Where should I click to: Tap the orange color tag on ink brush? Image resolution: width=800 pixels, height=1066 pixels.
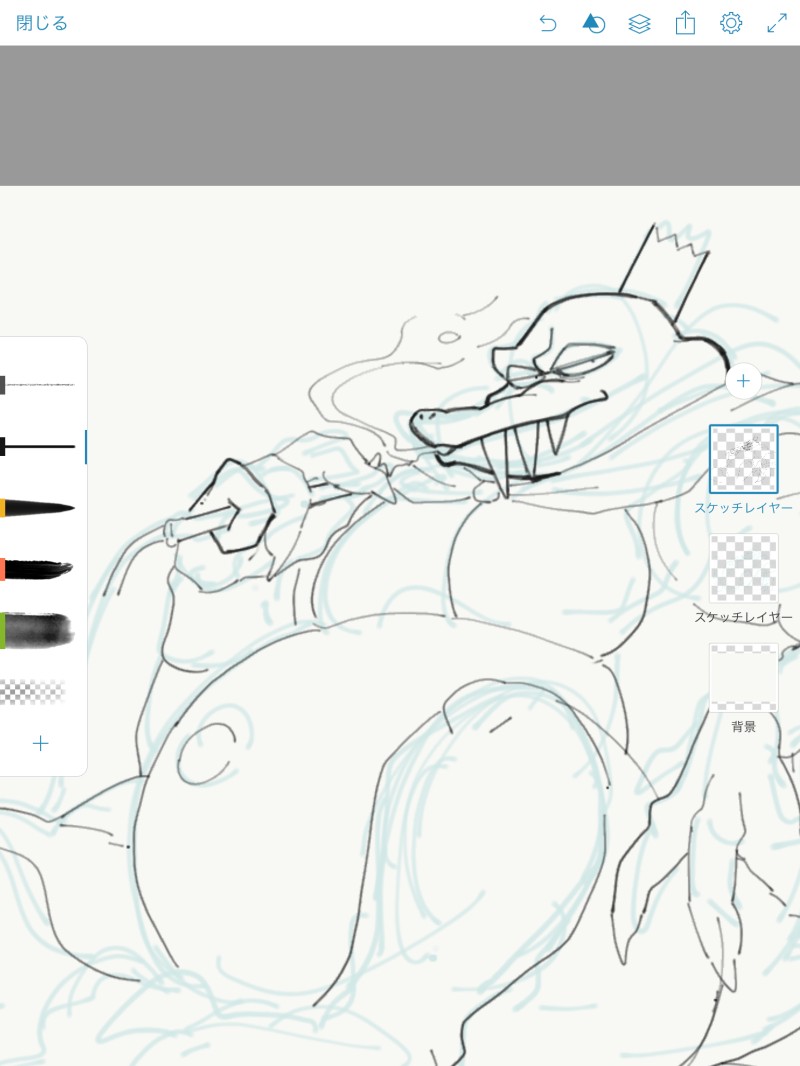pyautogui.click(x=3, y=569)
